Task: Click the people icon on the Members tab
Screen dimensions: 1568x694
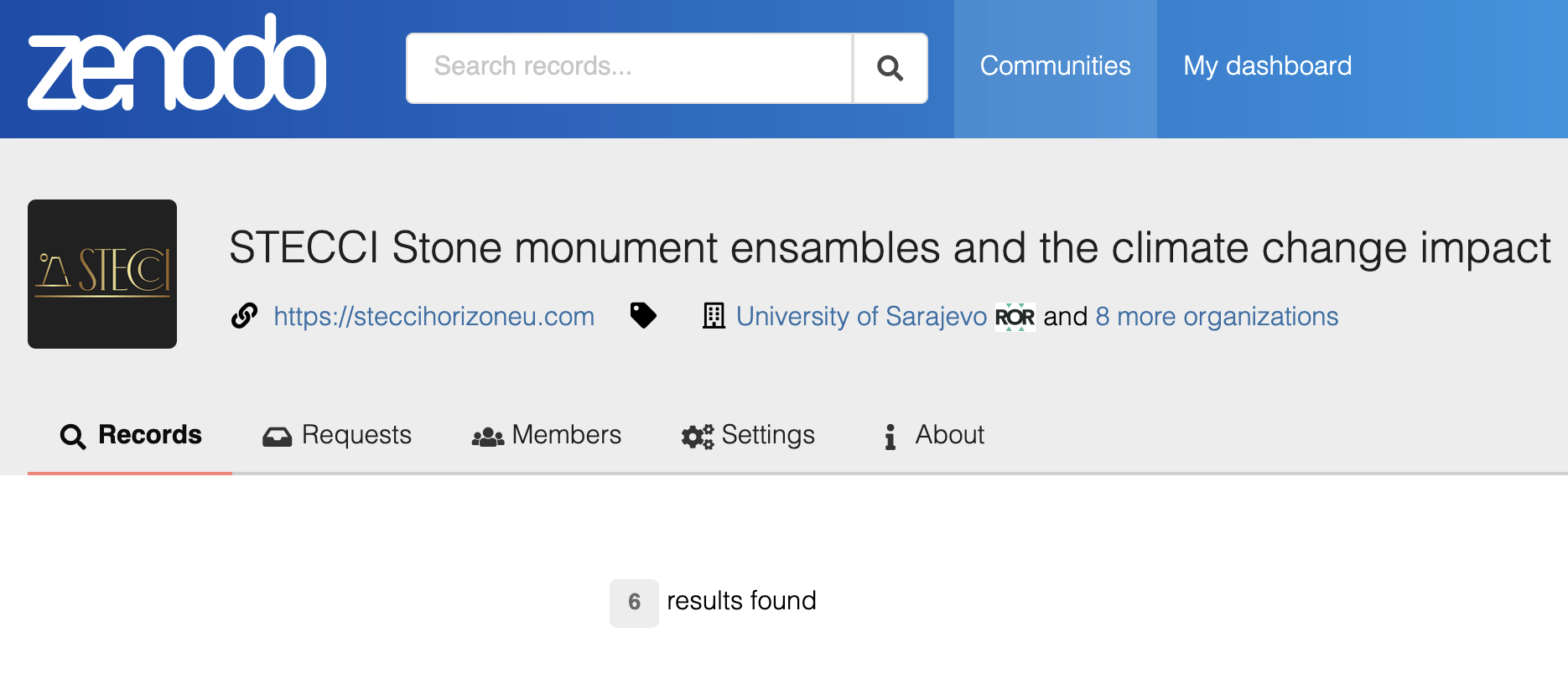Action: [x=488, y=437]
